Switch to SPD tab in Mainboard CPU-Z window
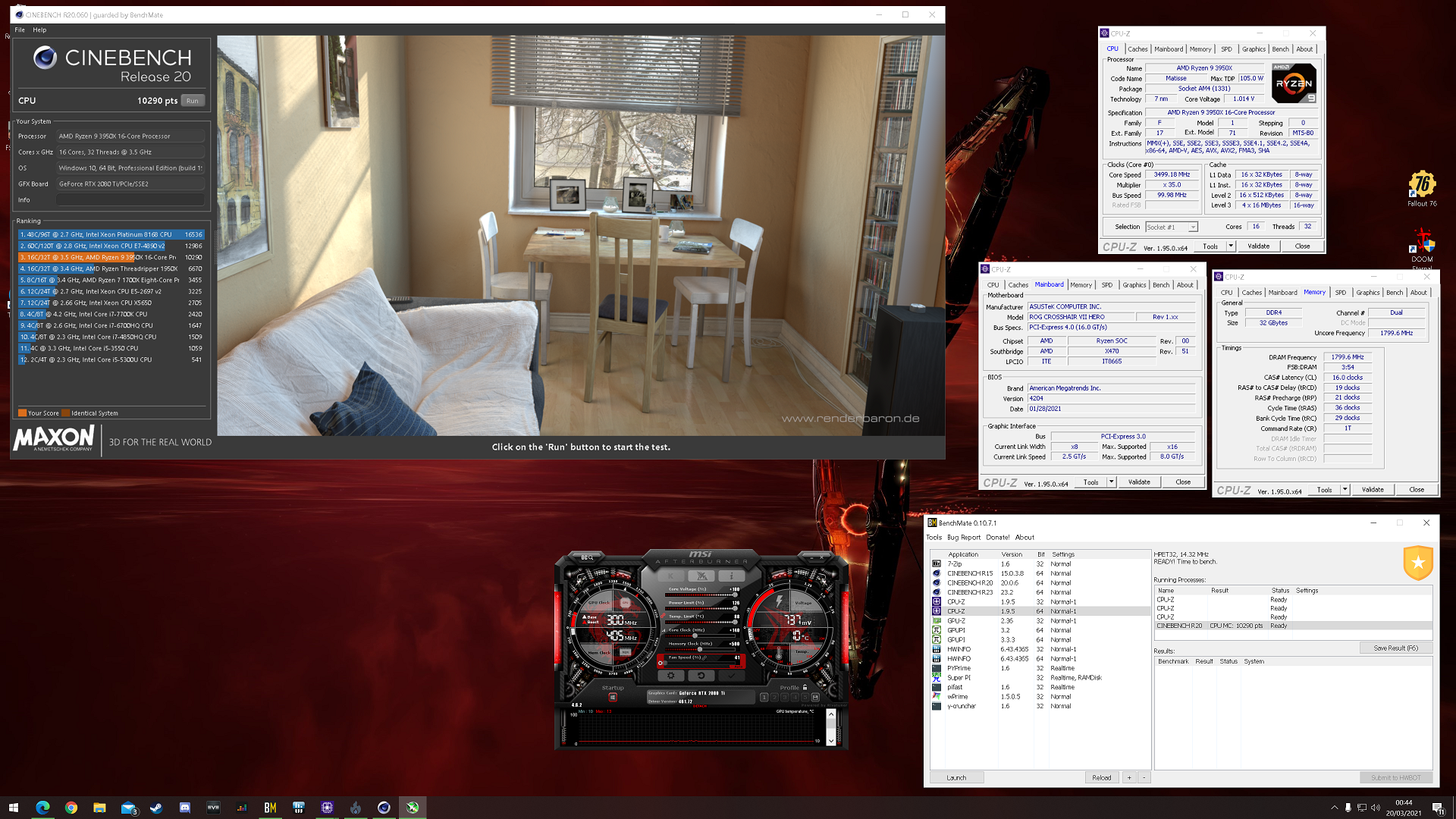 (1106, 285)
